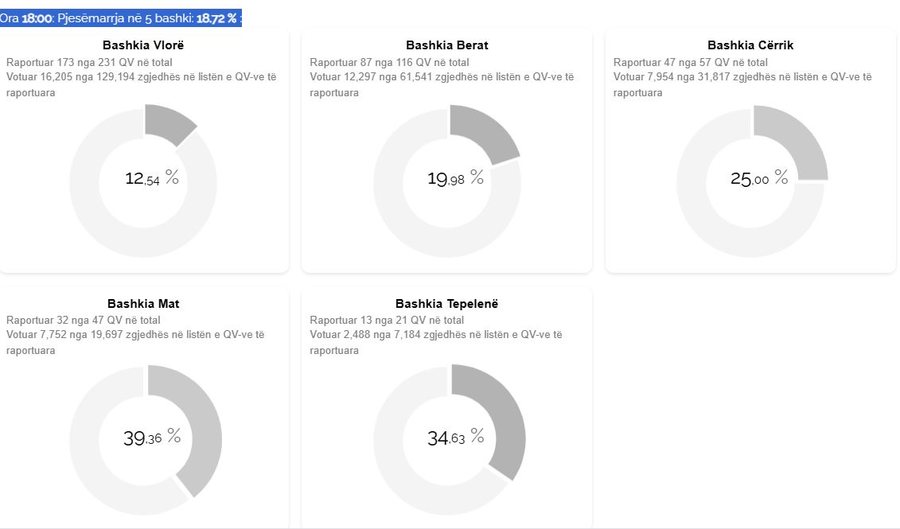Click the Bashkia Tepelenë card title
This screenshot has width=900, height=529.
tap(447, 304)
